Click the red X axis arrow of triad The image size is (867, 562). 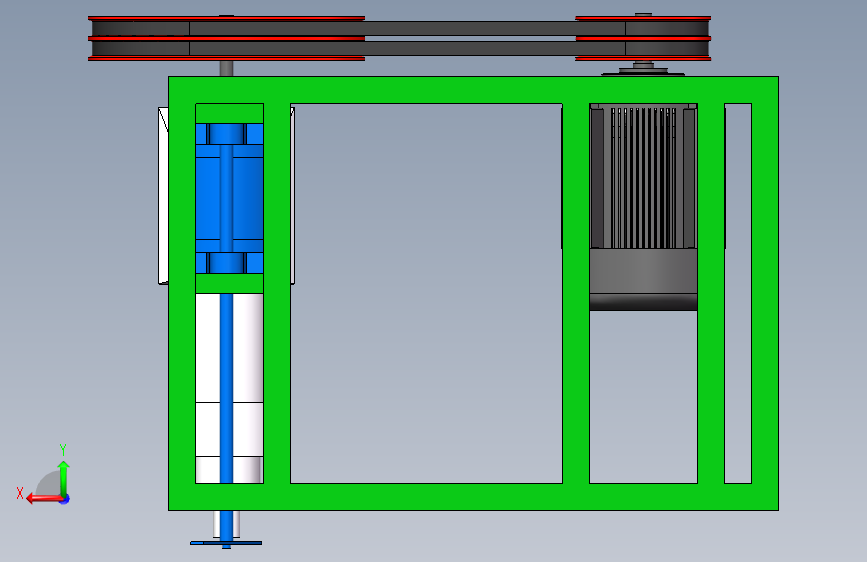pos(44,499)
